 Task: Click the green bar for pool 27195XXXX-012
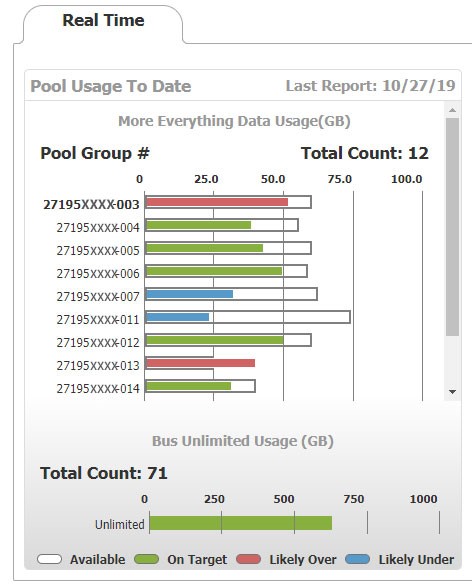click(x=215, y=340)
